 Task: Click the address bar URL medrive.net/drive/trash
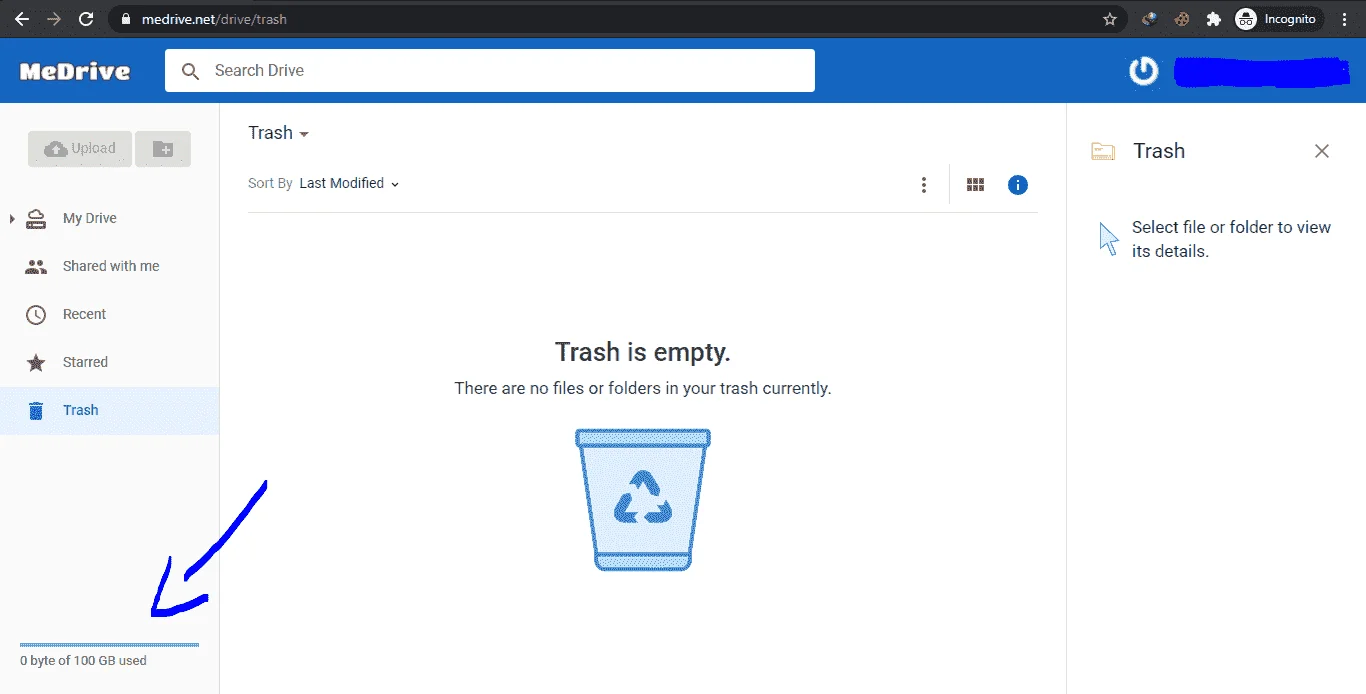point(215,19)
